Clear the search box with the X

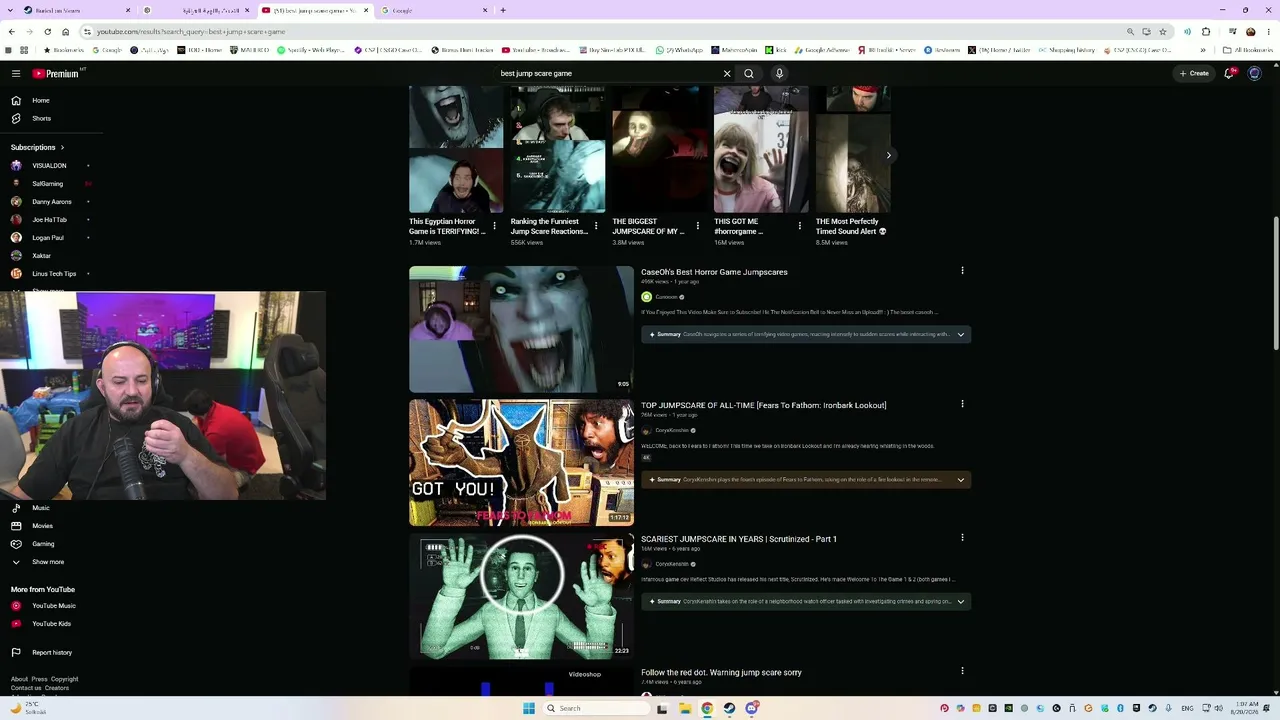click(x=727, y=73)
